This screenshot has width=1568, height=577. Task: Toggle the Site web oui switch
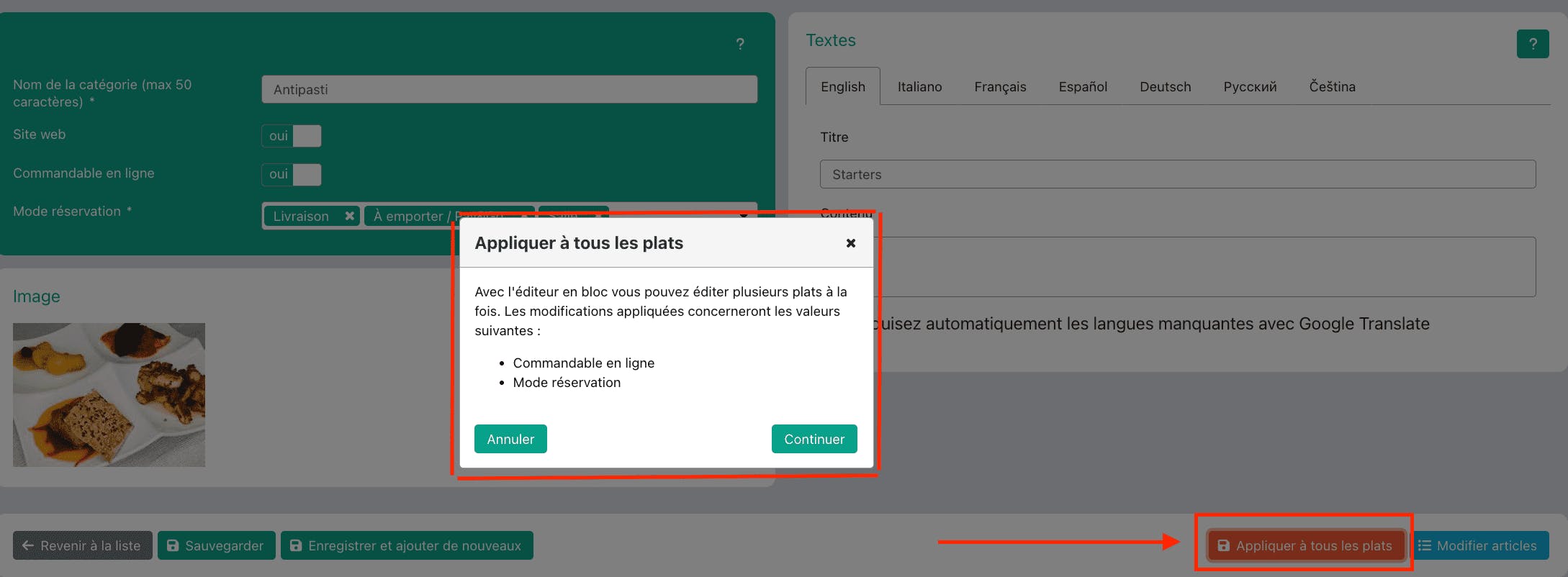click(x=291, y=135)
